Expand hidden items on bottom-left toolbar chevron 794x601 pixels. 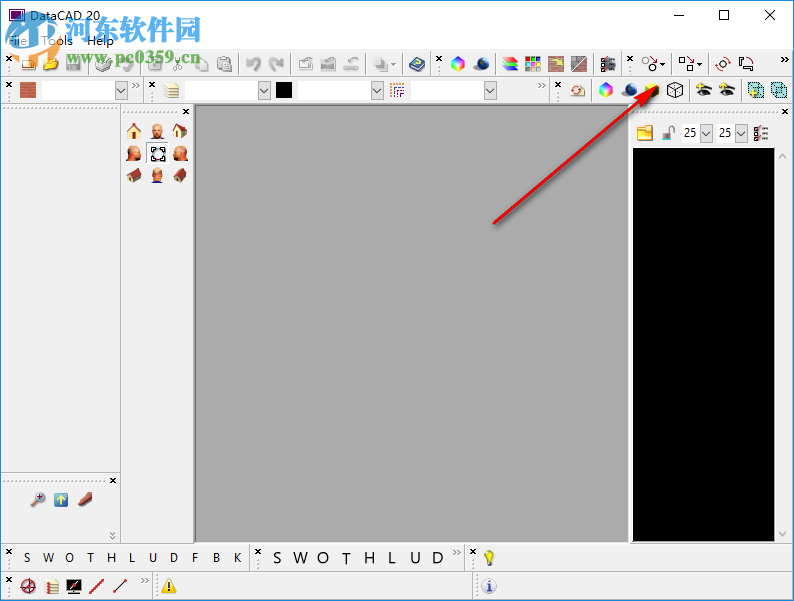pos(145,580)
